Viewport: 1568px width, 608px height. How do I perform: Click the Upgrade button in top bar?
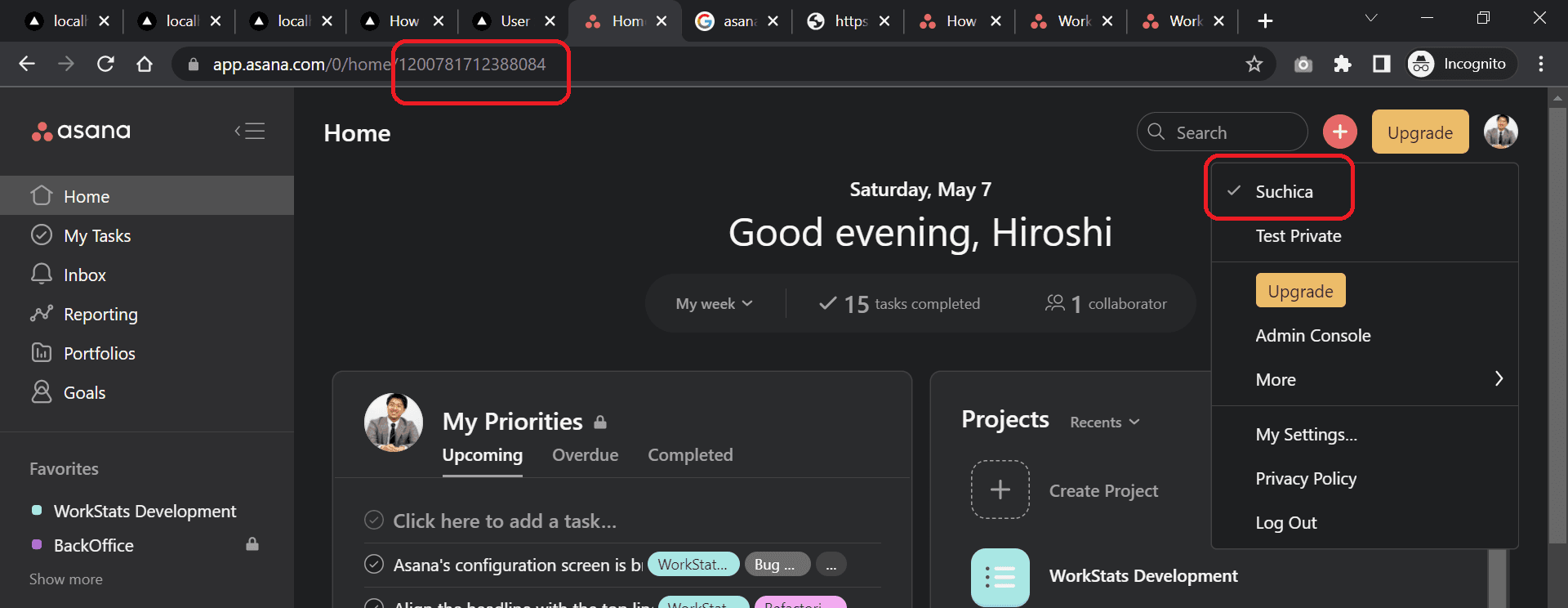(1420, 132)
